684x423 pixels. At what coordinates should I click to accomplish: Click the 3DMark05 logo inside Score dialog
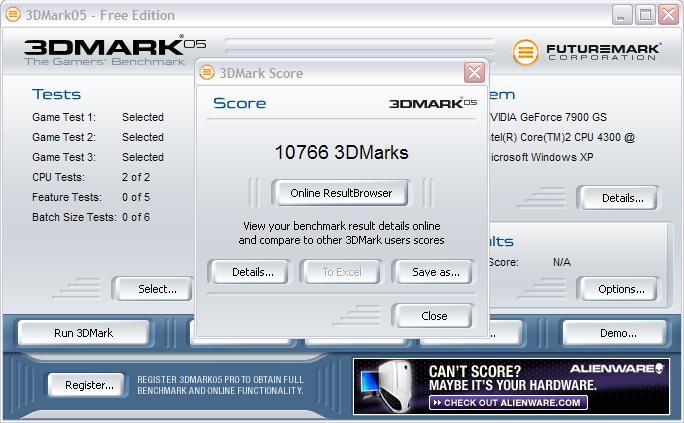pos(433,103)
